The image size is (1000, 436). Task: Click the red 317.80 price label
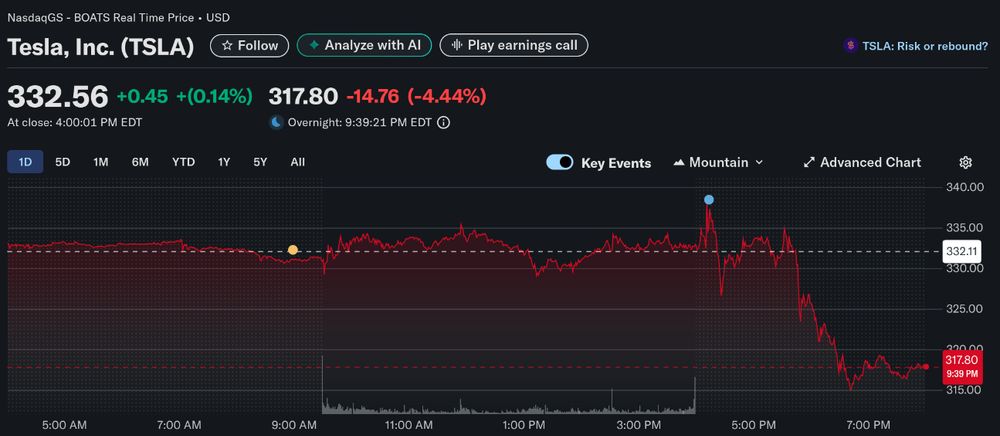point(962,366)
